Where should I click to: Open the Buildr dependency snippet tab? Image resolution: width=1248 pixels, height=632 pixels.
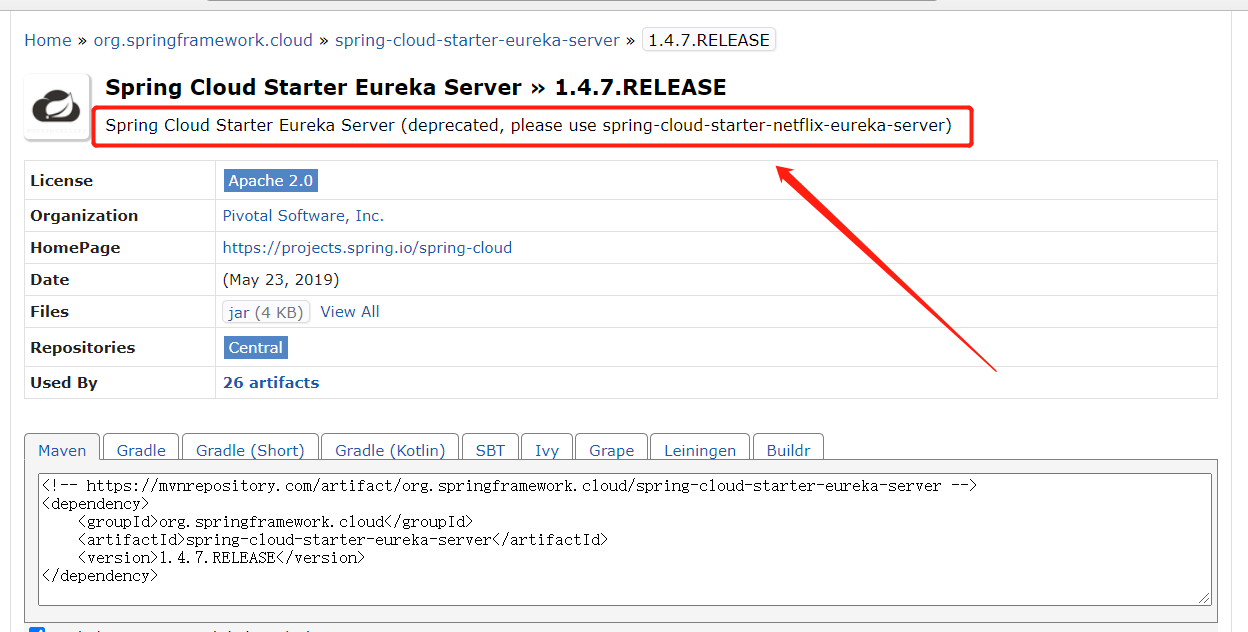788,450
